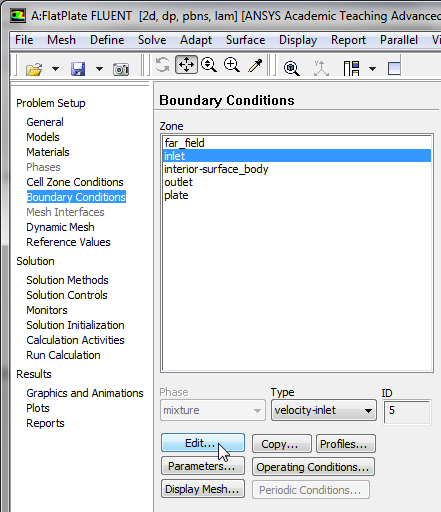
Task: Click the zoom in/out magnifier tool
Action: click(209, 65)
